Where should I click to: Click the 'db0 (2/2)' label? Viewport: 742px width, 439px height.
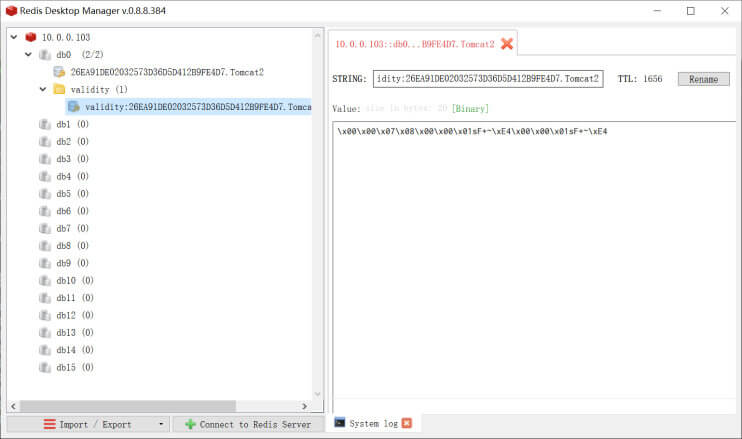point(80,54)
